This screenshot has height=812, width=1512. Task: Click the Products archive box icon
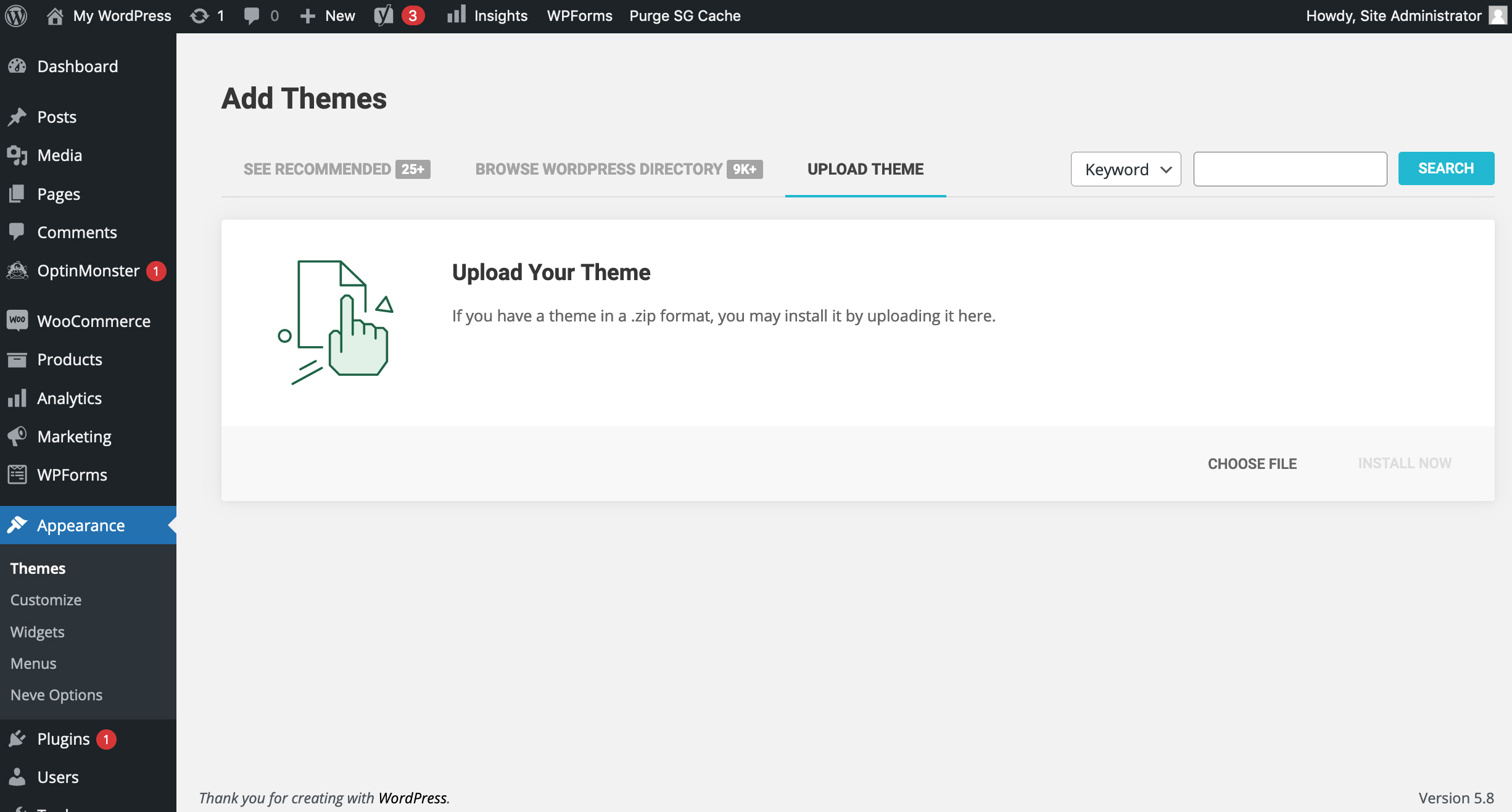pos(17,359)
